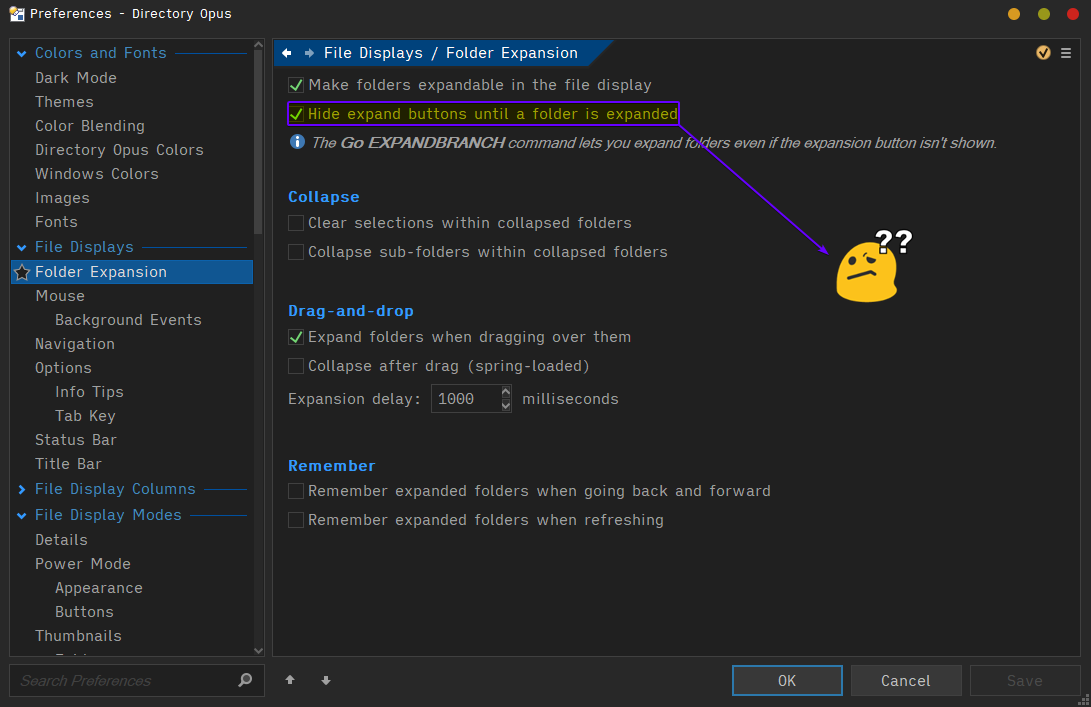Viewport: 1091px width, 707px height.
Task: Click the forward arrow in the page header
Action: point(310,53)
